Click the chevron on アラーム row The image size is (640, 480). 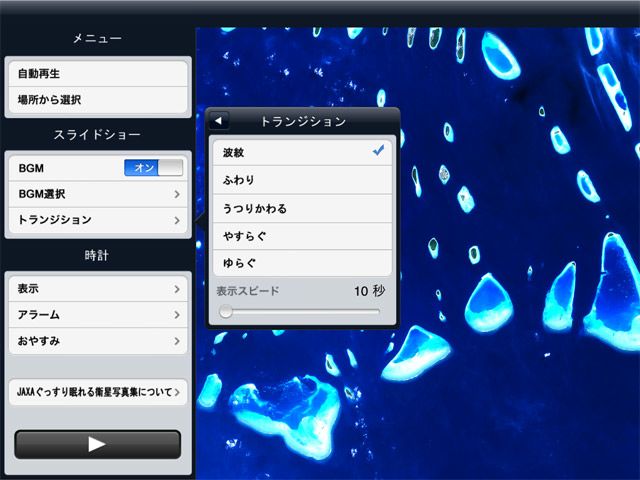click(177, 315)
